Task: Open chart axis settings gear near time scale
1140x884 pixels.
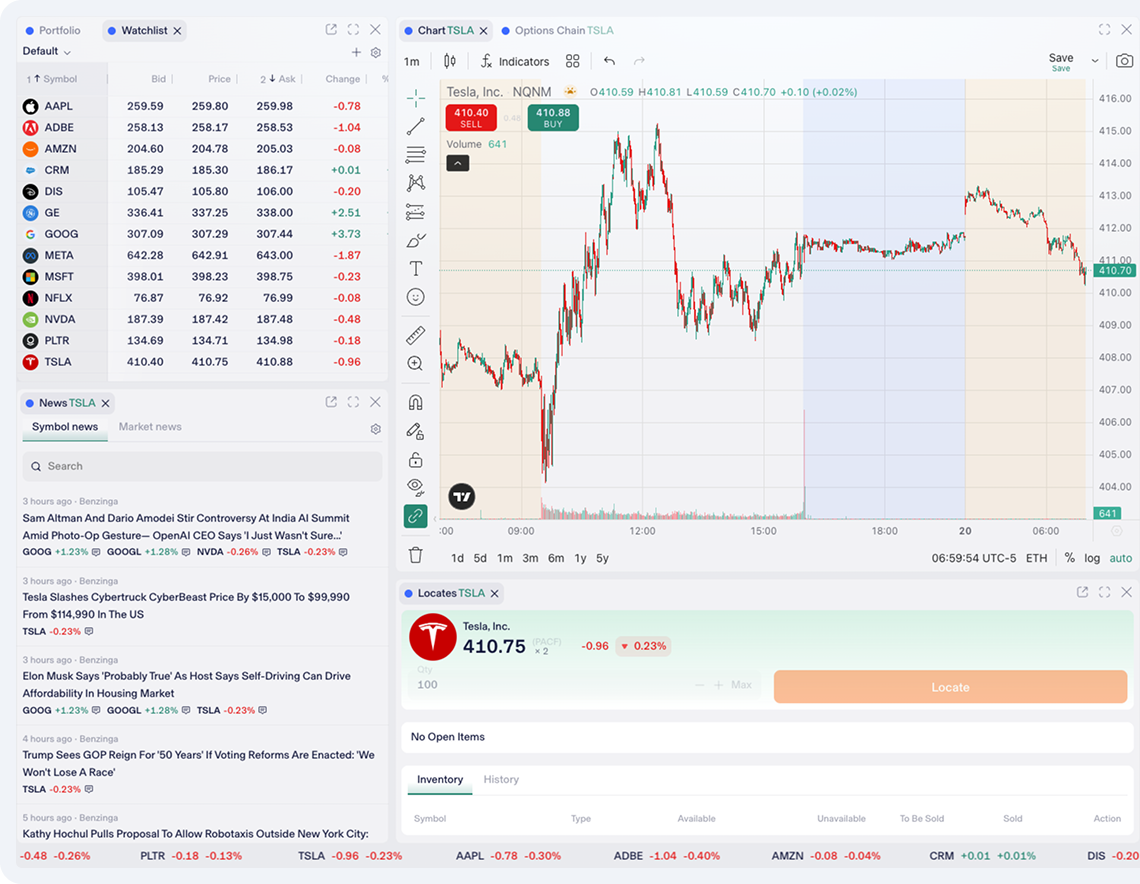Action: [1117, 531]
